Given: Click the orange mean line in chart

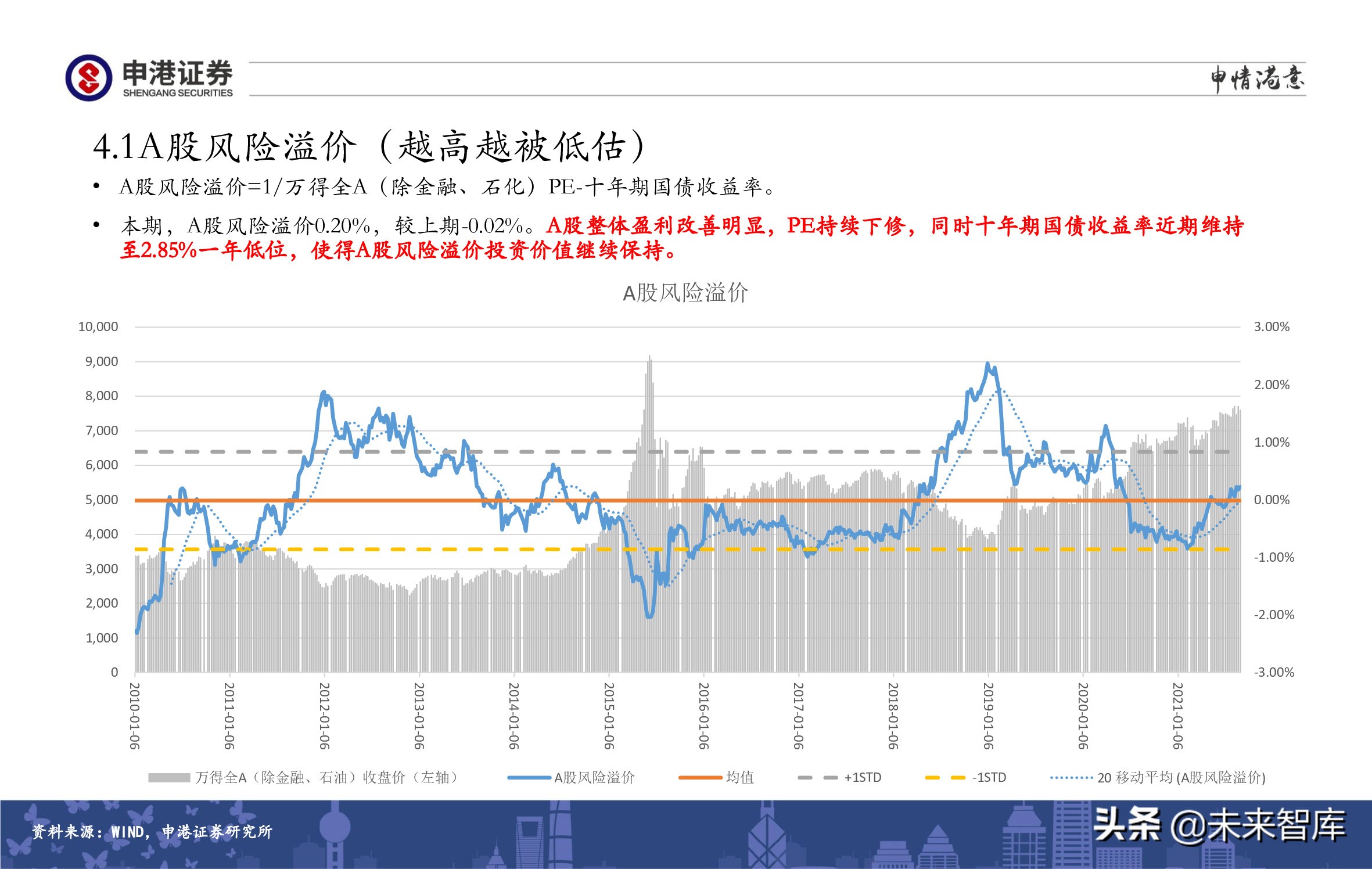Looking at the screenshot, I should coord(687,500).
